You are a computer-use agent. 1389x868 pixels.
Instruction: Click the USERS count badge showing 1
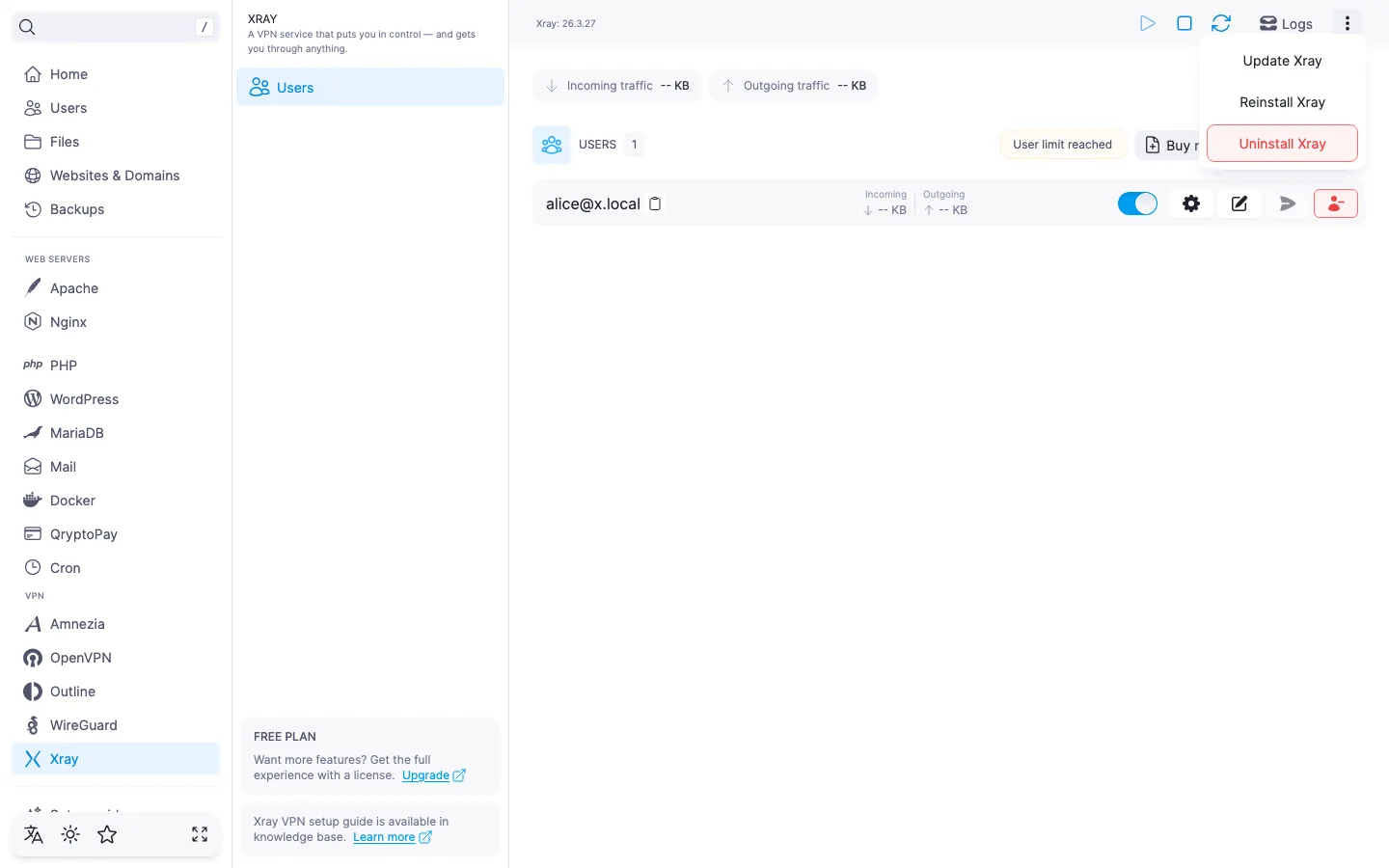634,145
